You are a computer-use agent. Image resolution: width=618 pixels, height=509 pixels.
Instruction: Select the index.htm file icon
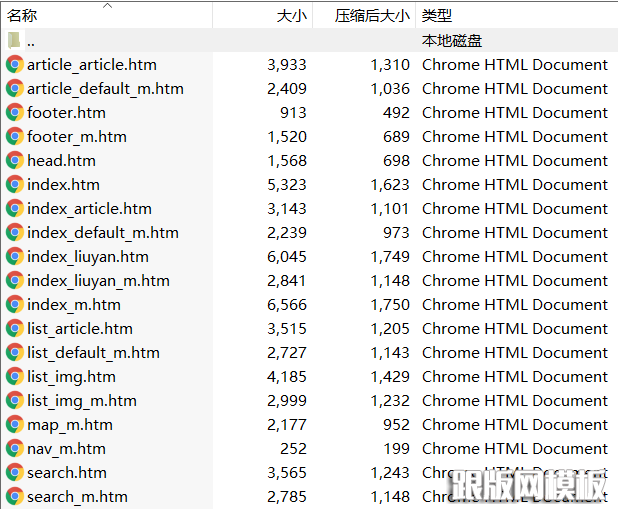pyautogui.click(x=15, y=185)
